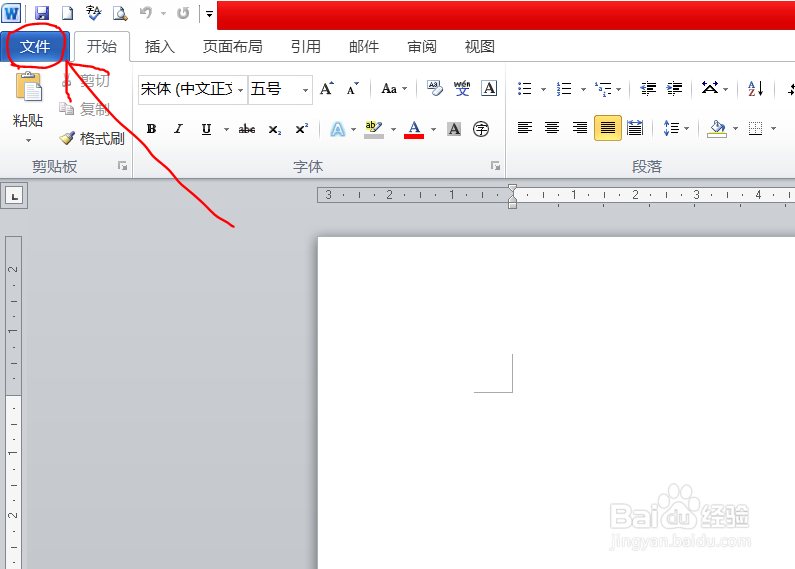795x569 pixels.
Task: Click the character border icon
Action: (x=489, y=89)
